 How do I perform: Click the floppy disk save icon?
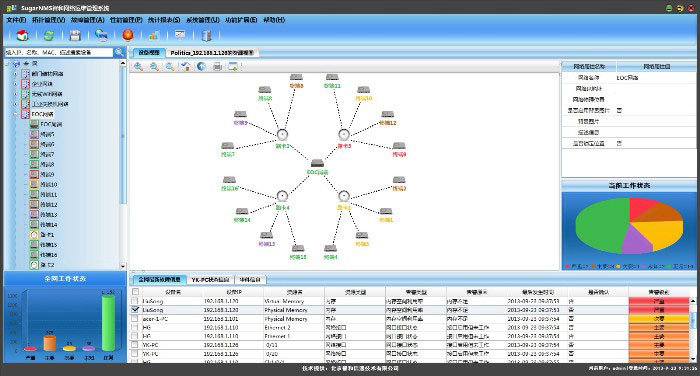pos(75,36)
